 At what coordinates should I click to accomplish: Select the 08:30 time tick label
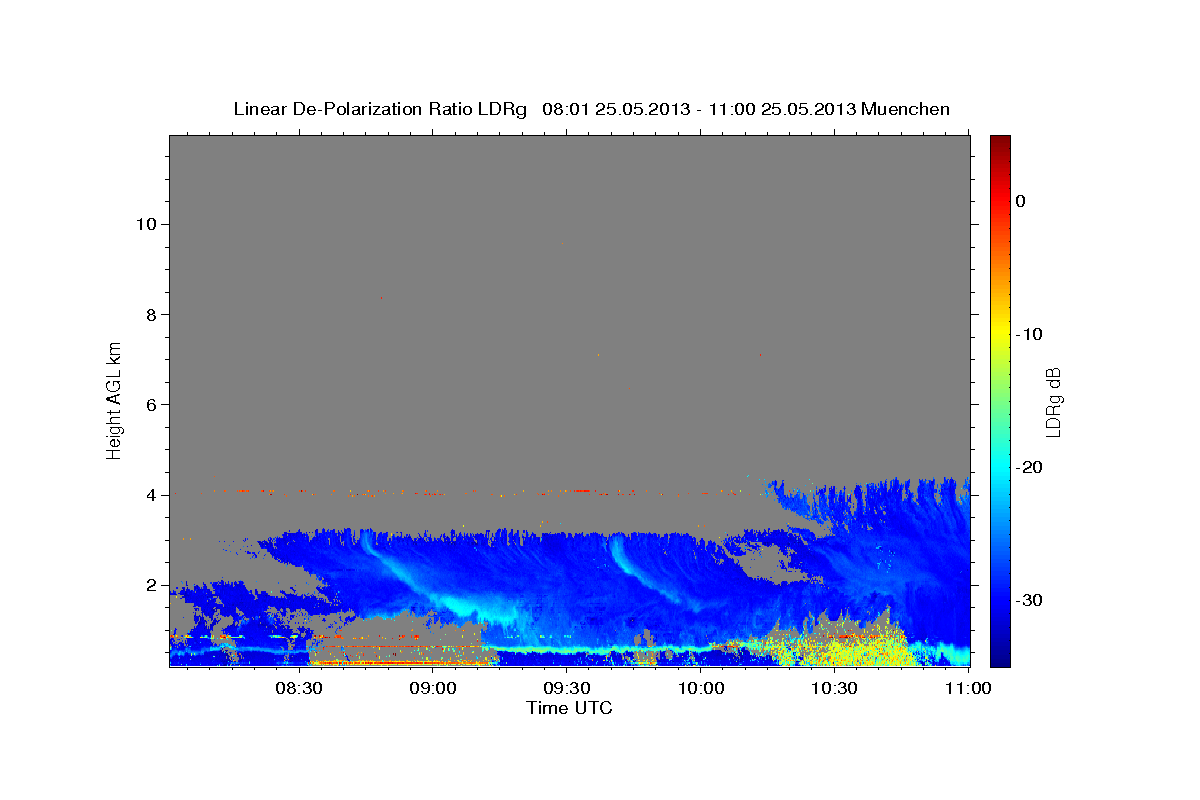pyautogui.click(x=299, y=689)
